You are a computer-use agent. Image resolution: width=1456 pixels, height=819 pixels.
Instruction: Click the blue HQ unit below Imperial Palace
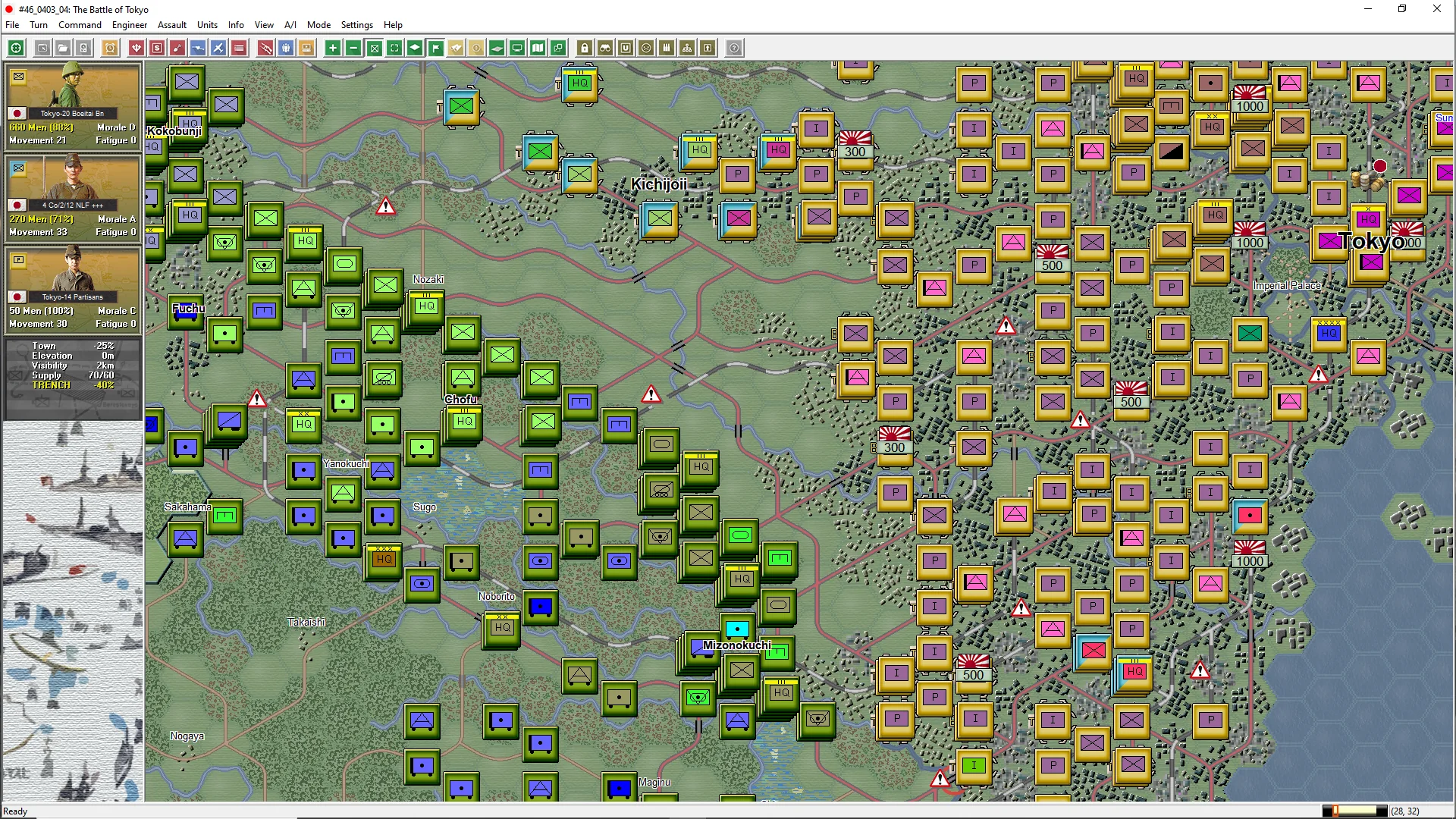coord(1329,334)
